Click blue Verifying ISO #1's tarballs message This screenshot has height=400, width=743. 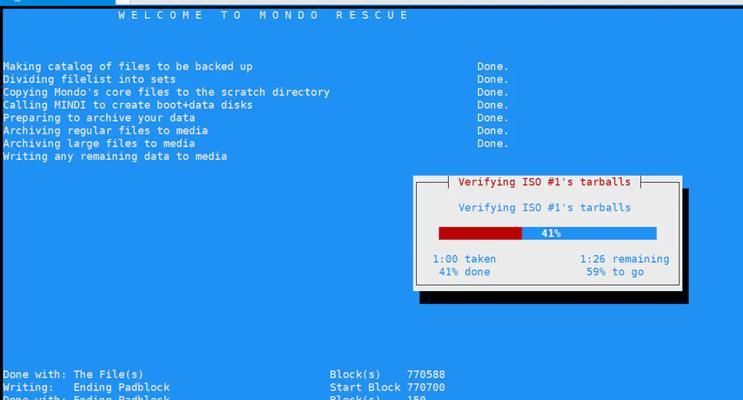(544, 208)
